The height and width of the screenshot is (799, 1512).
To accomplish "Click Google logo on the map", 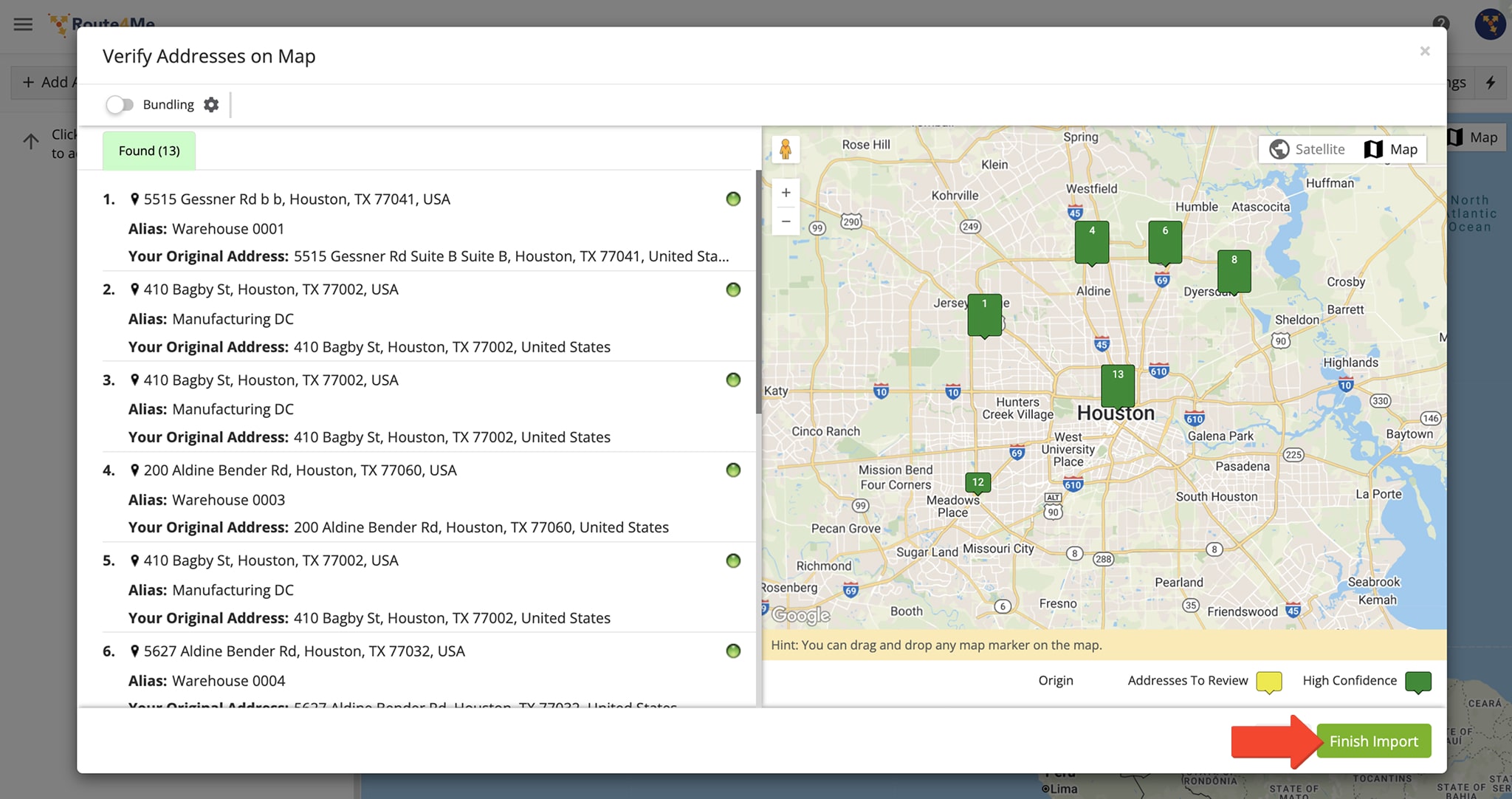I will (x=801, y=614).
